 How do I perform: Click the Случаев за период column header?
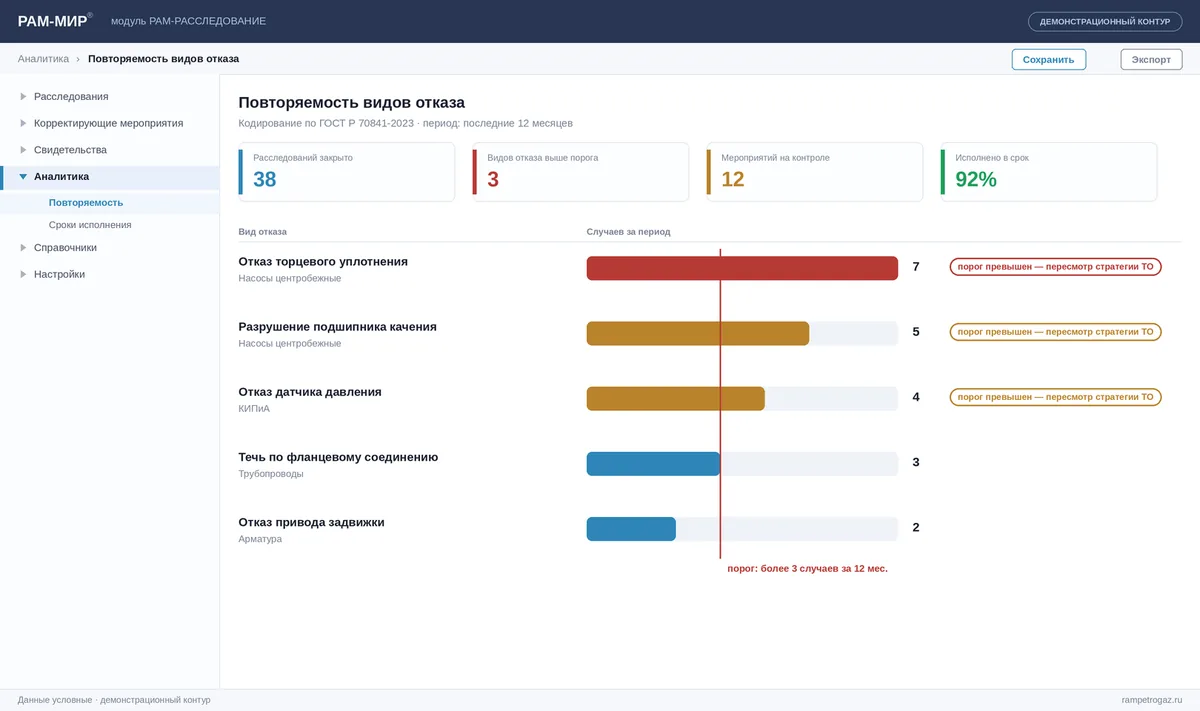pos(628,232)
